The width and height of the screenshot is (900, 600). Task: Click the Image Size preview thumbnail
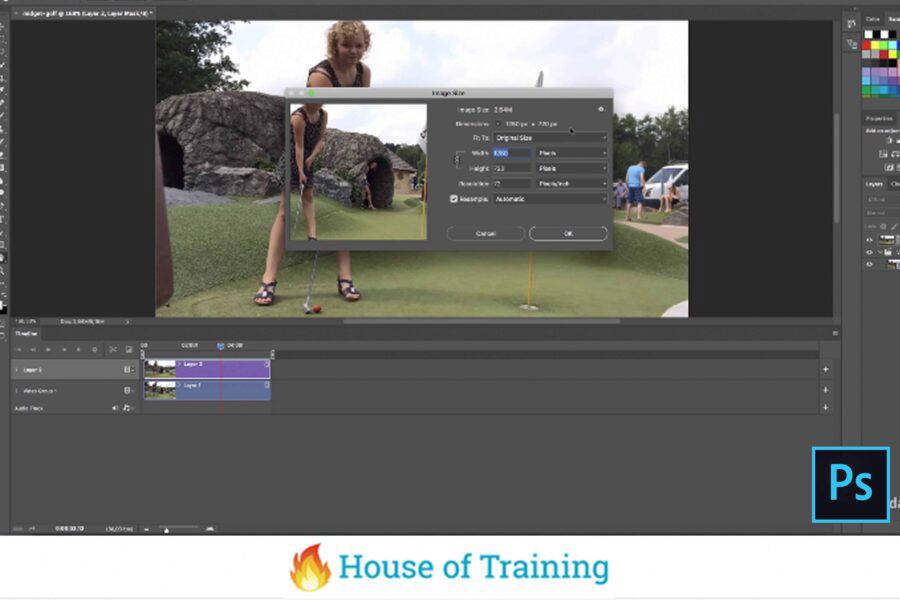pyautogui.click(x=358, y=172)
